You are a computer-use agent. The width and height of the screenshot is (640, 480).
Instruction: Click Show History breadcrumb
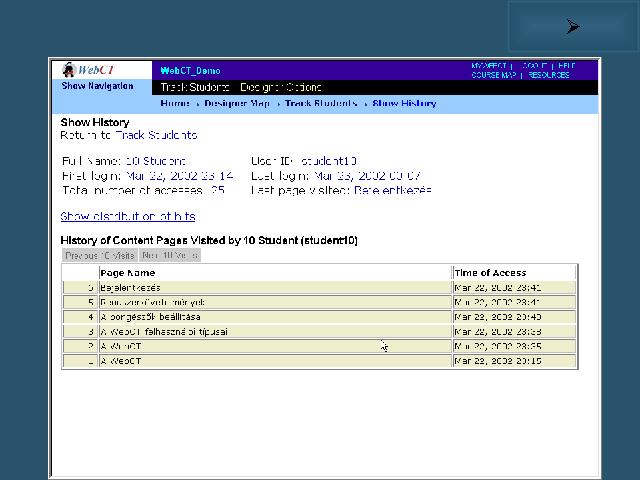click(404, 103)
